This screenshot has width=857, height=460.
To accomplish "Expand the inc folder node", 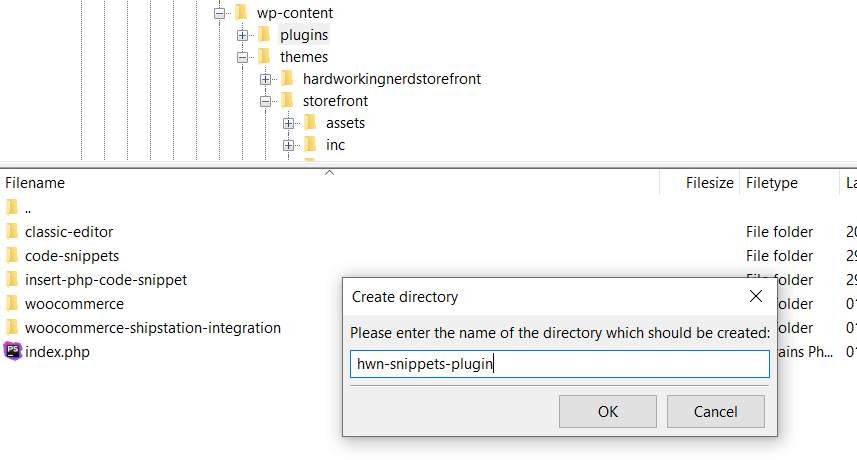I will tap(288, 145).
